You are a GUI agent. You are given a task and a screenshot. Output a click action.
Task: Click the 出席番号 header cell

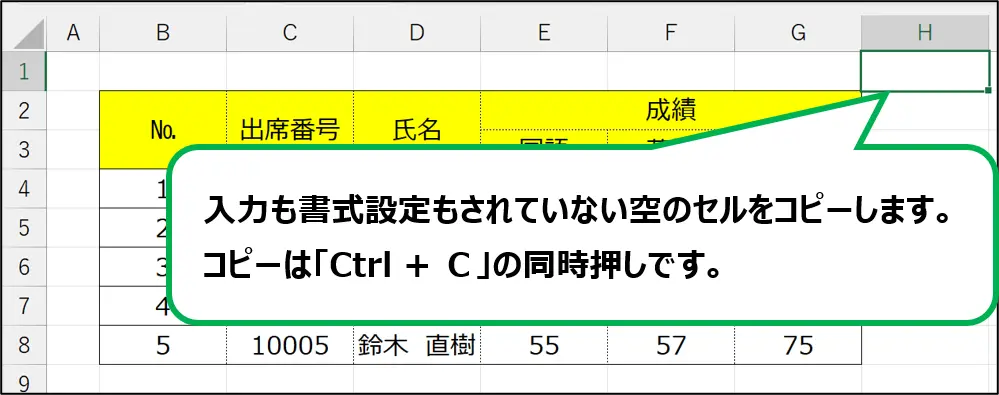(x=290, y=130)
